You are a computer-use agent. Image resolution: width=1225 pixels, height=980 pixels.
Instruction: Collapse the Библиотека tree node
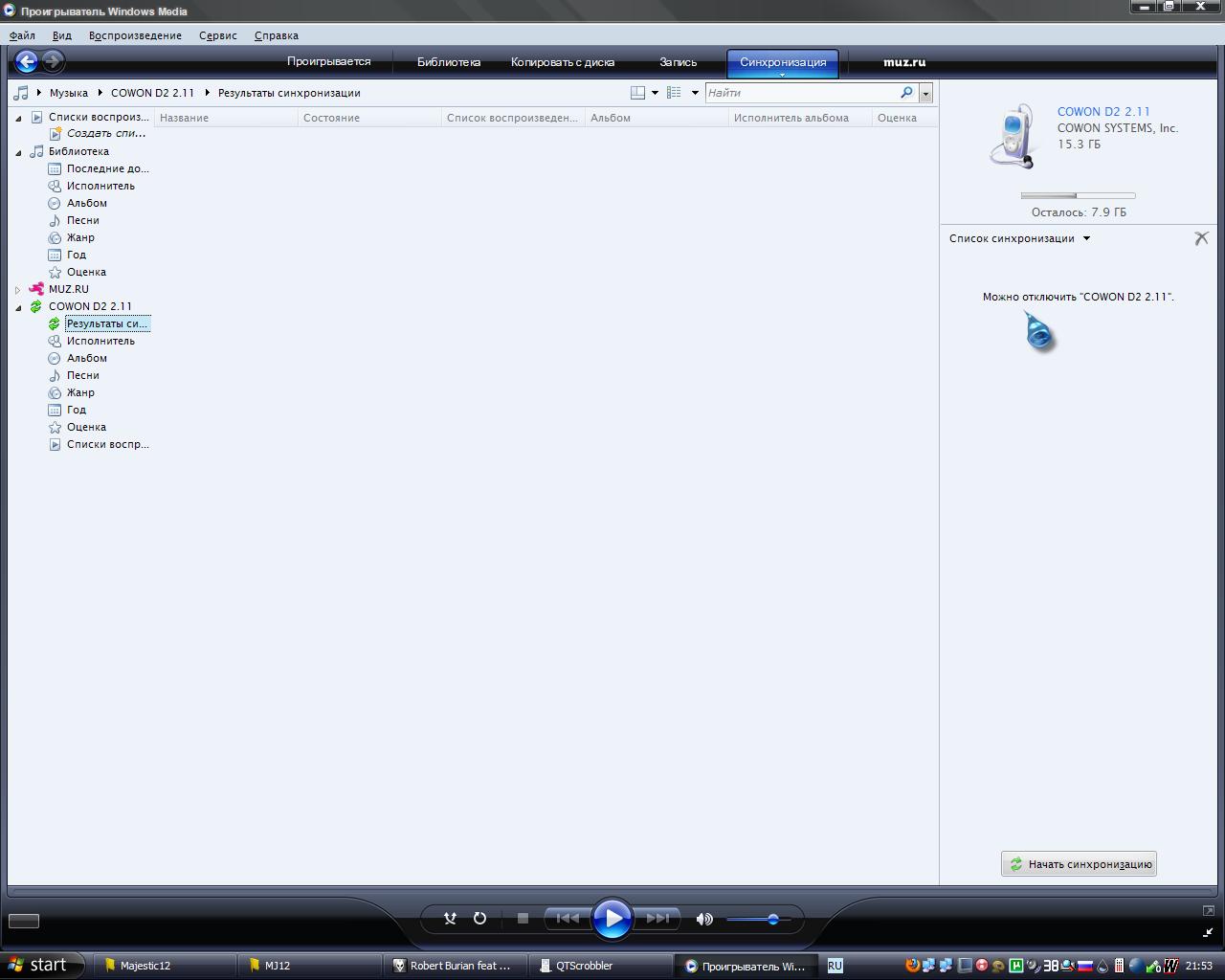(18, 152)
